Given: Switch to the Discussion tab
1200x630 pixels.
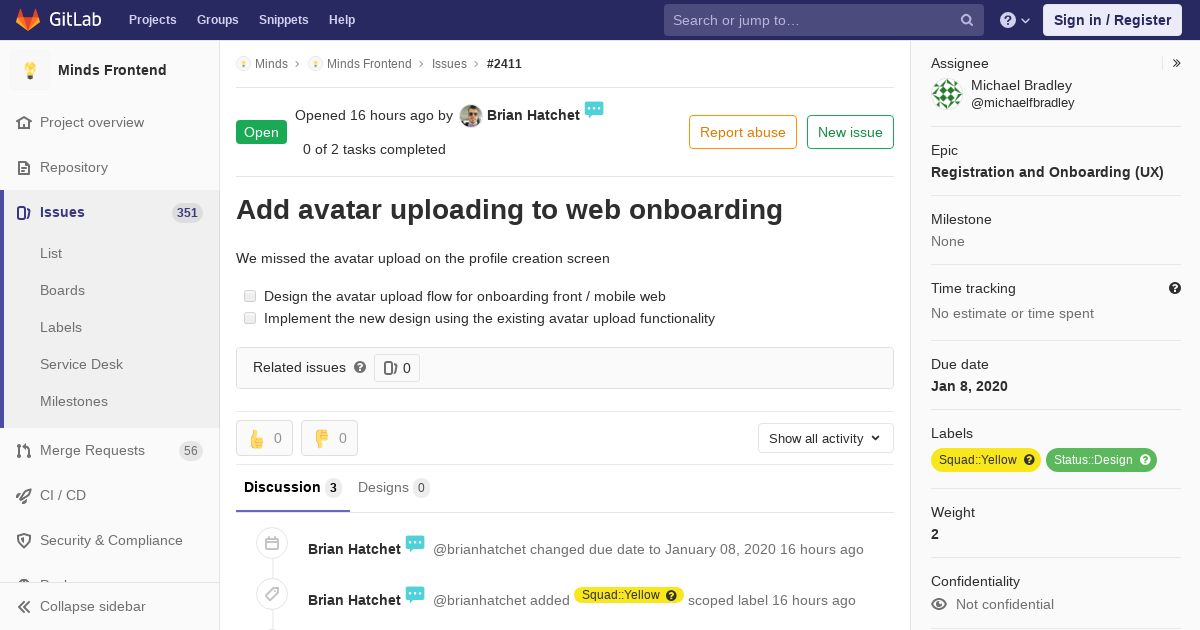Looking at the screenshot, I should (293, 488).
